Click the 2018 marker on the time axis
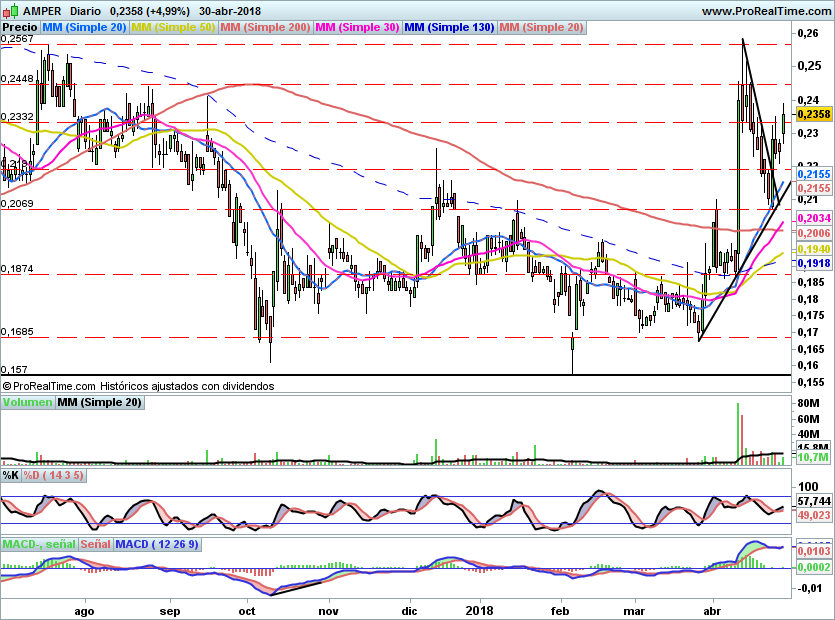The height and width of the screenshot is (620, 835). [480, 610]
